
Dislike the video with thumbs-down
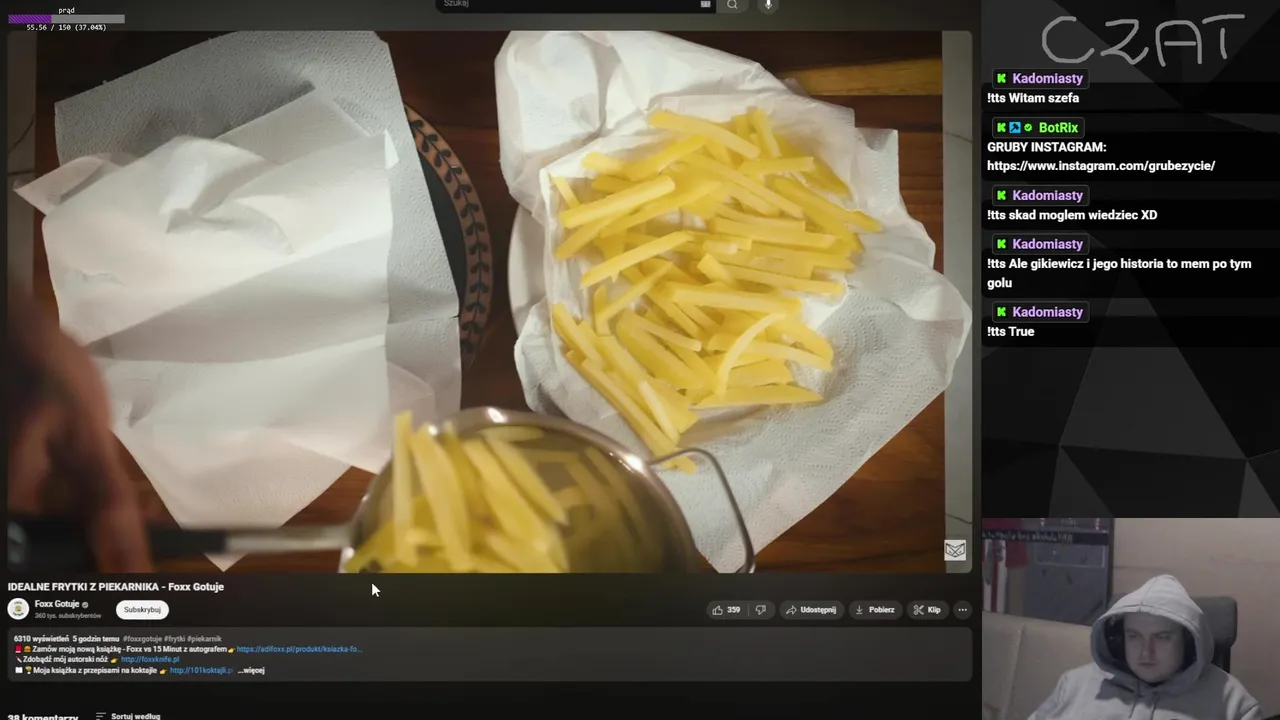[760, 610]
